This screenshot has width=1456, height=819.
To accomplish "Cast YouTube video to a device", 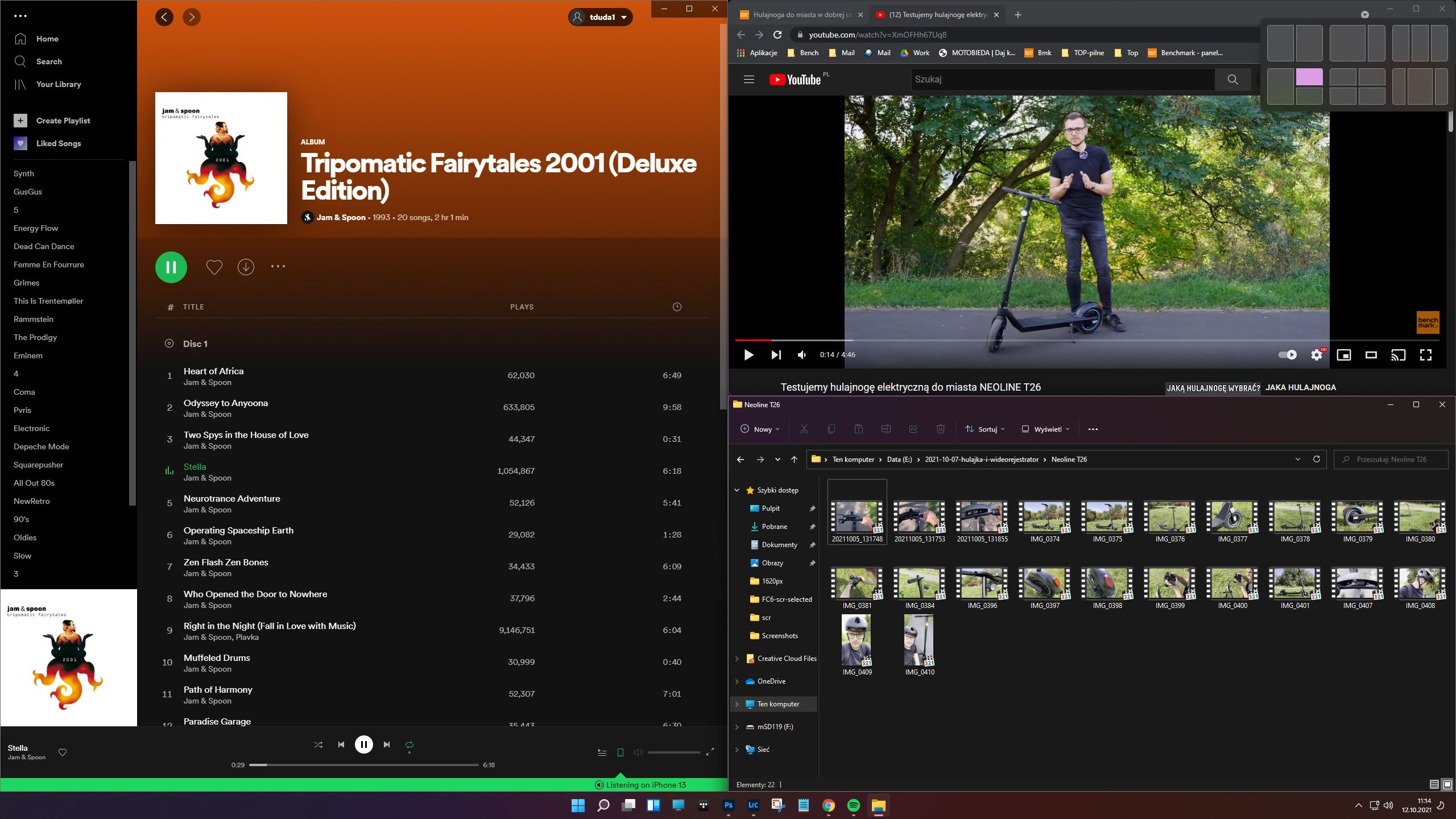I will point(1398,355).
